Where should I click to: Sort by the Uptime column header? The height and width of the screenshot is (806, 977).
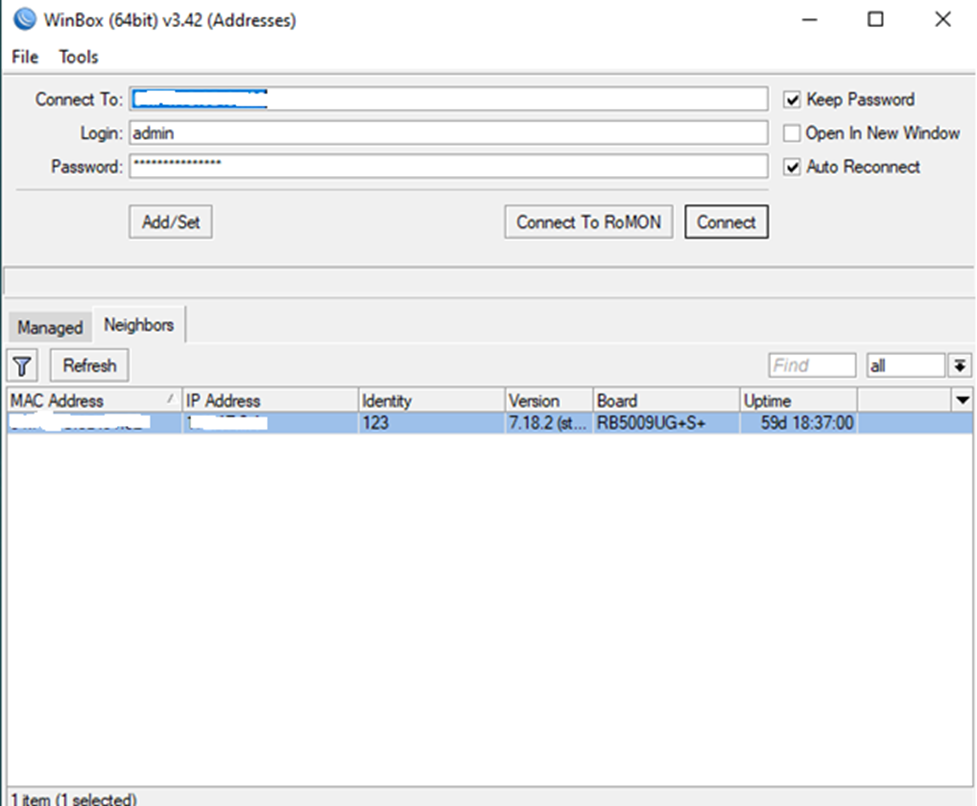coord(799,400)
